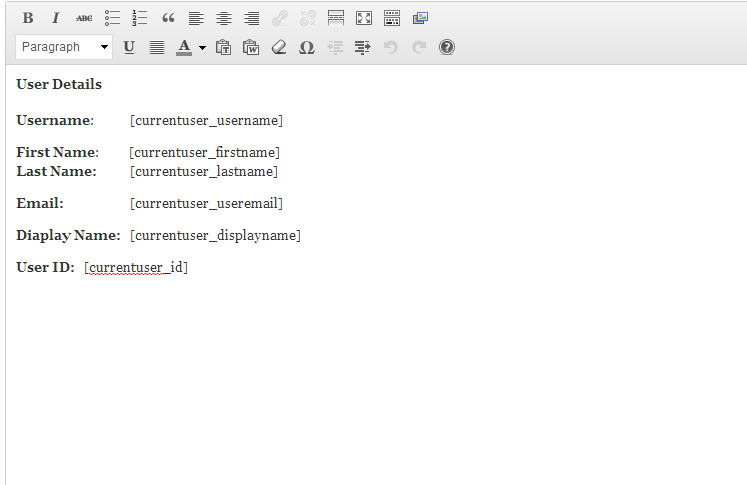Click the [currentuser_firstname] shortcode
The width and height of the screenshot is (747, 485).
point(204,152)
